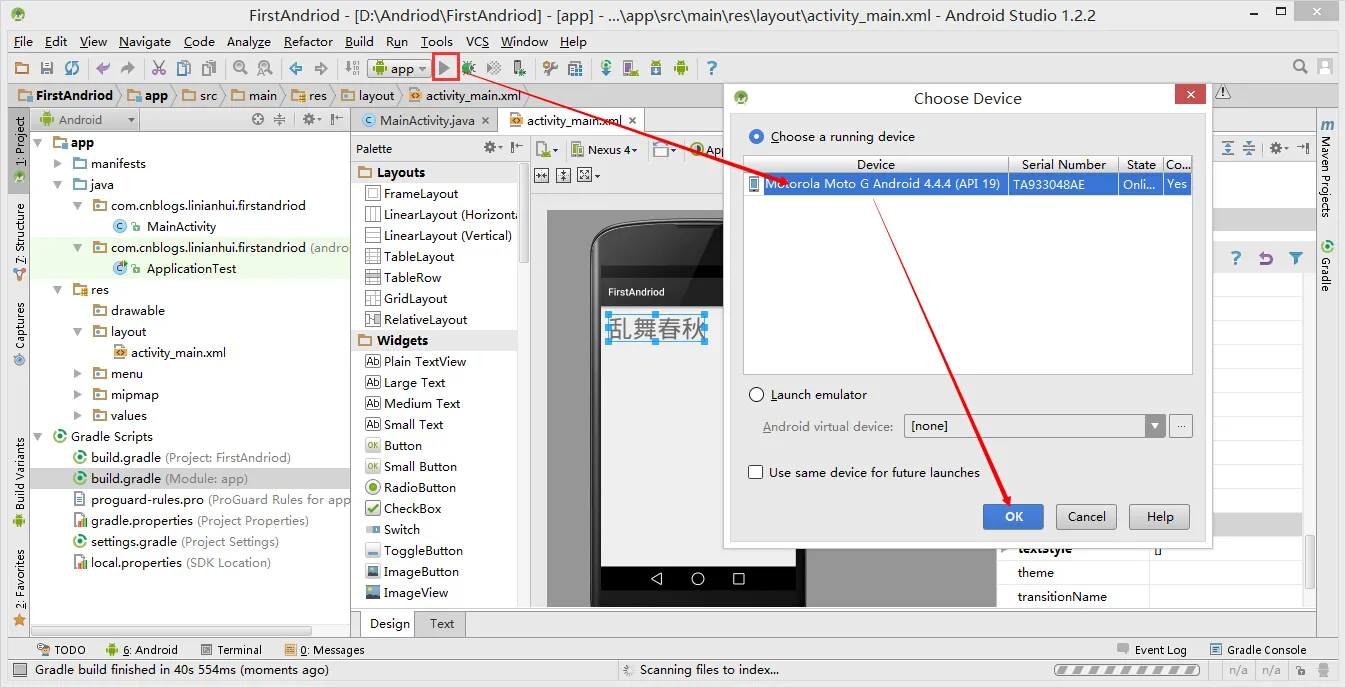Click the Navigate Forward arrow icon
The height and width of the screenshot is (688, 1346).
321,68
